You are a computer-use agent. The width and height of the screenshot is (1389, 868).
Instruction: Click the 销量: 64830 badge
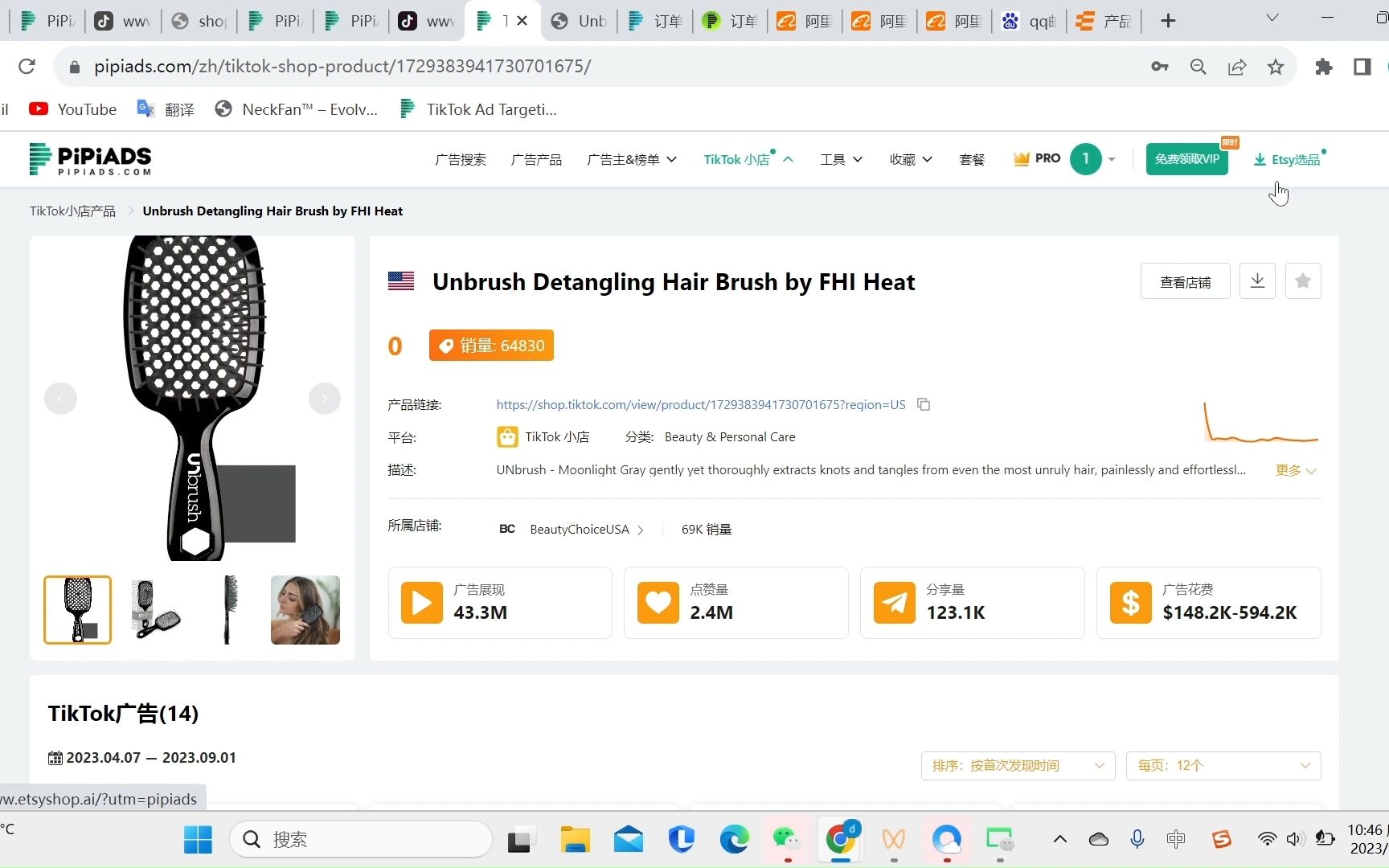pos(491,346)
